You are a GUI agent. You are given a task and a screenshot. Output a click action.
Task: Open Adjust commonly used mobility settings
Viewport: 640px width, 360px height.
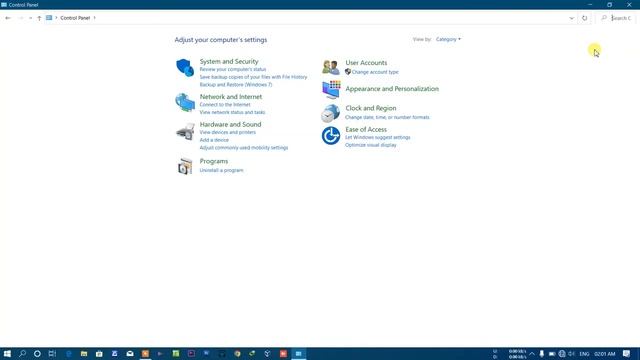click(244, 148)
